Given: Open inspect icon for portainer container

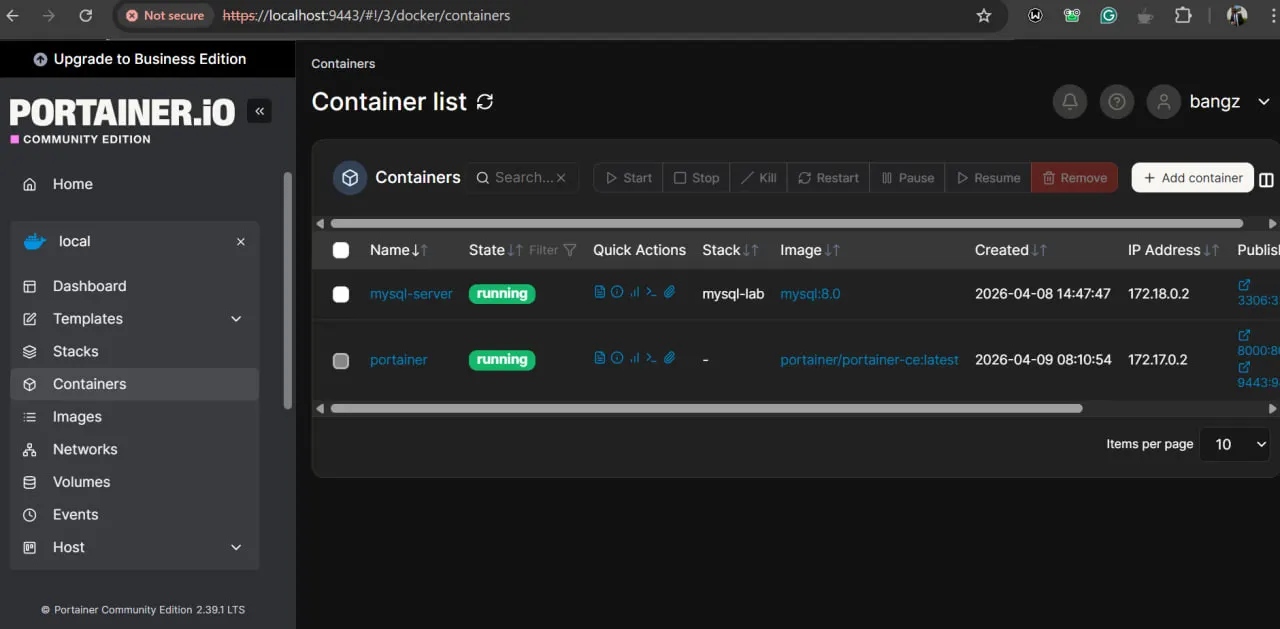Looking at the screenshot, I should 617,358.
